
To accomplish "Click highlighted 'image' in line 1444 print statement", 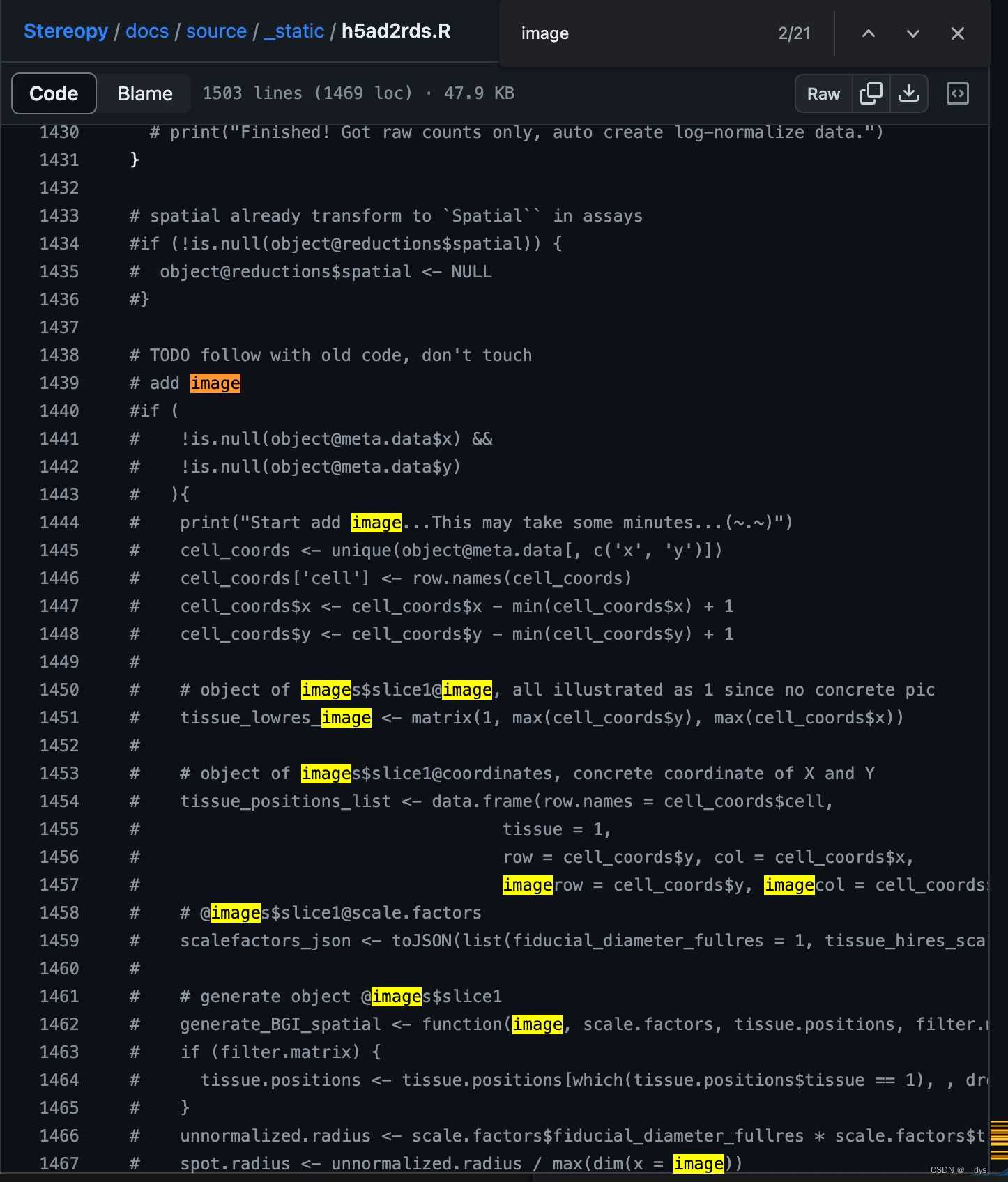I will point(376,523).
